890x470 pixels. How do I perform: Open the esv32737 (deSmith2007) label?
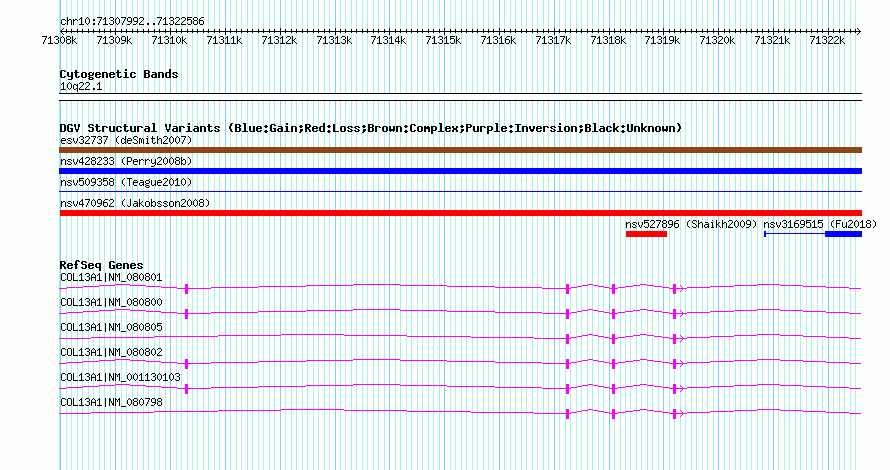point(126,140)
